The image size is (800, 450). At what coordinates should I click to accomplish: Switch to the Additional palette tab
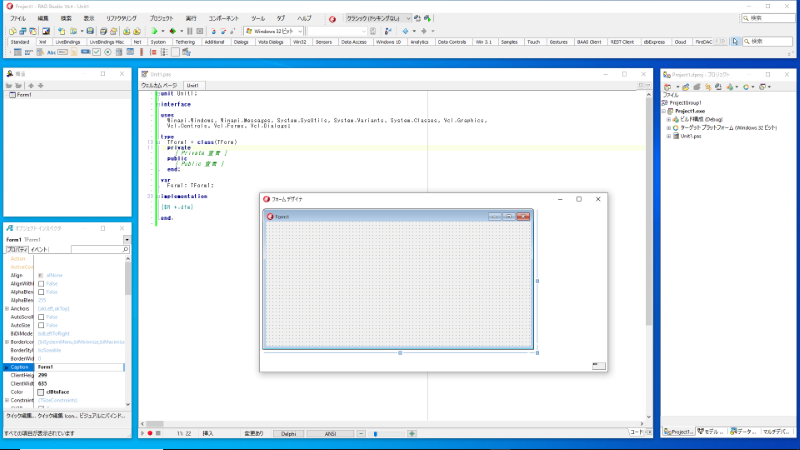point(214,42)
